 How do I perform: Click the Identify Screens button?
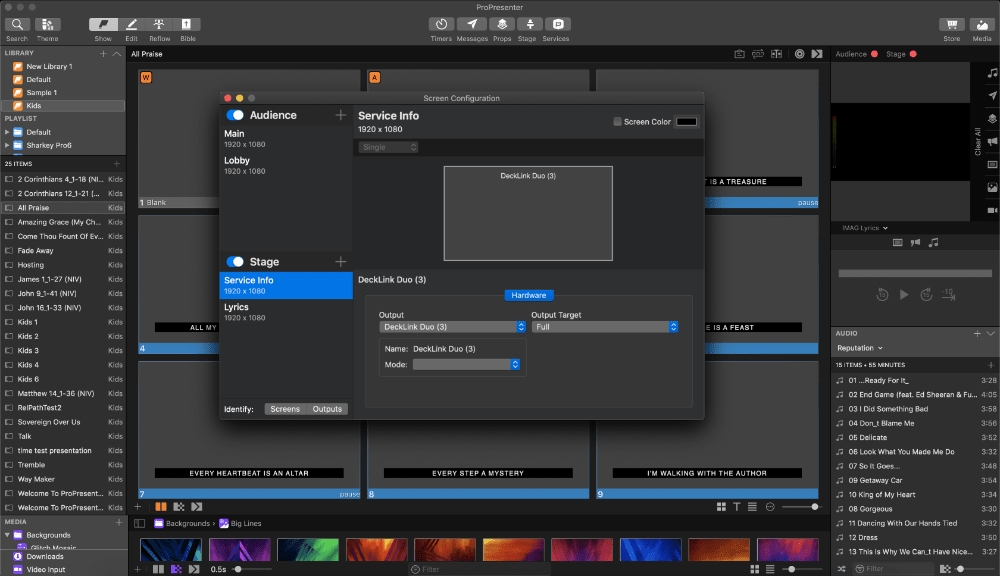[285, 409]
